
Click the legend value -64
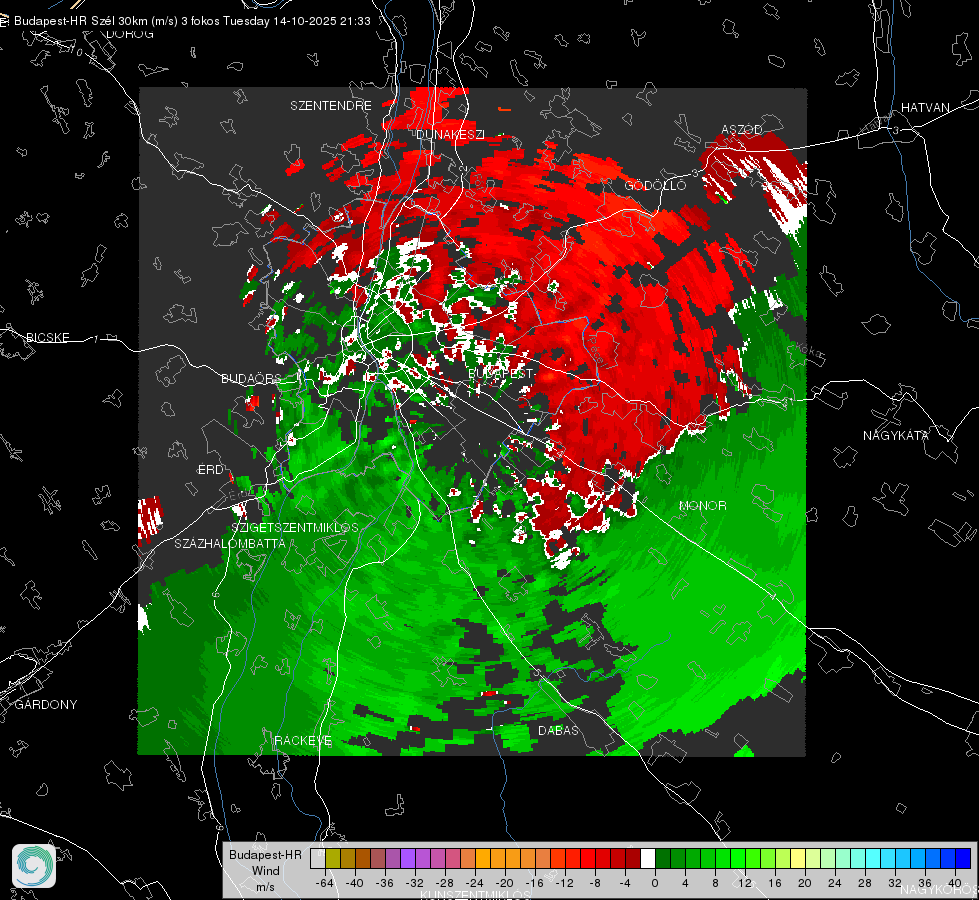pos(325,883)
